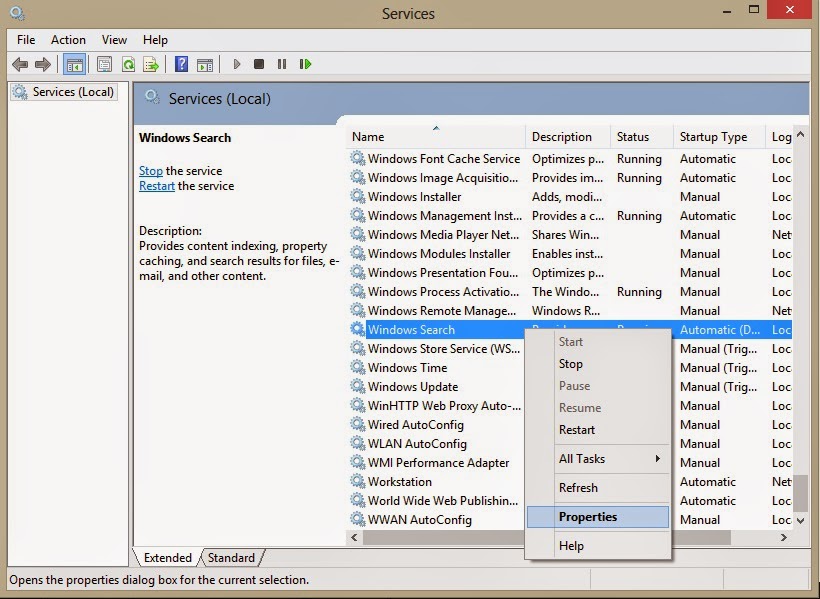The image size is (820, 599).
Task: Click gear icon beside WLAN AutoConfig
Action: point(358,443)
